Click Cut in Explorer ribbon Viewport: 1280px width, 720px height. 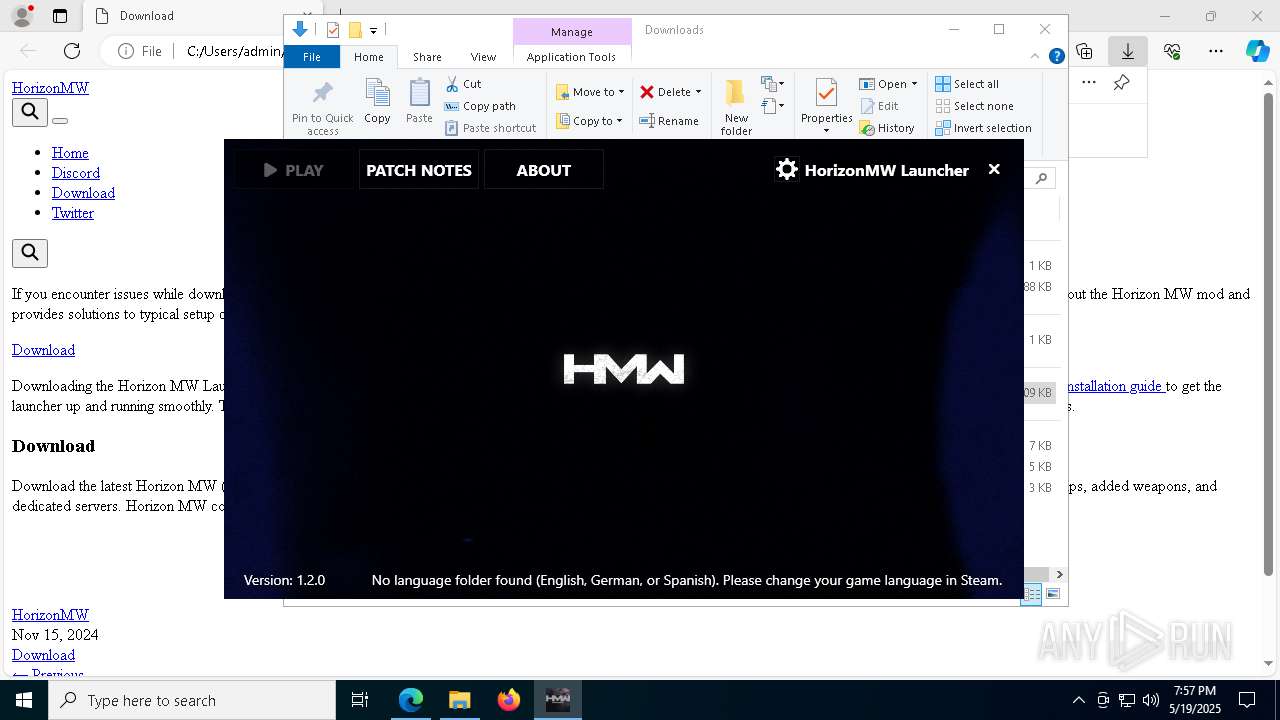(x=463, y=84)
